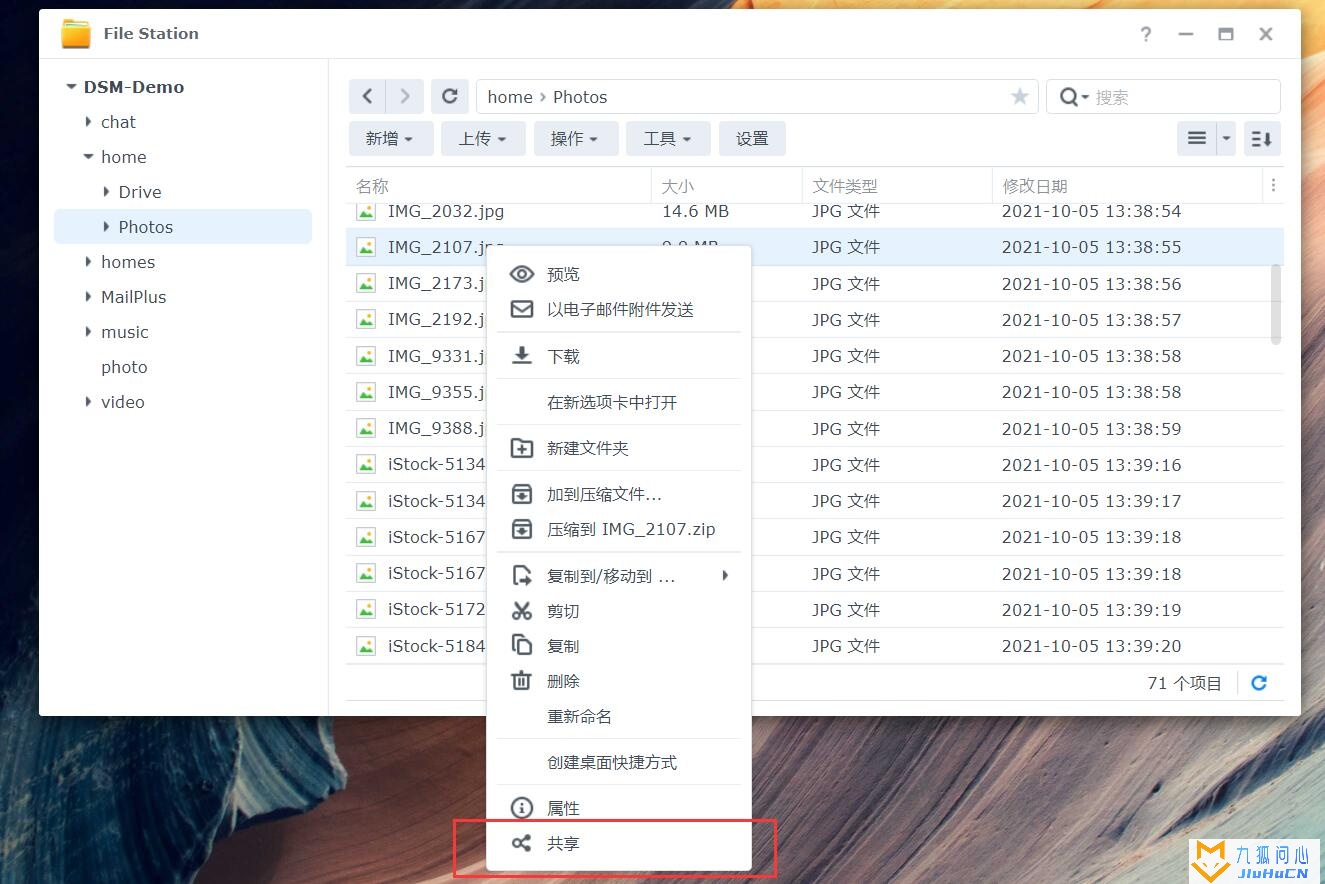
Task: Click the file list vertical scrollbar
Action: pos(1276,305)
